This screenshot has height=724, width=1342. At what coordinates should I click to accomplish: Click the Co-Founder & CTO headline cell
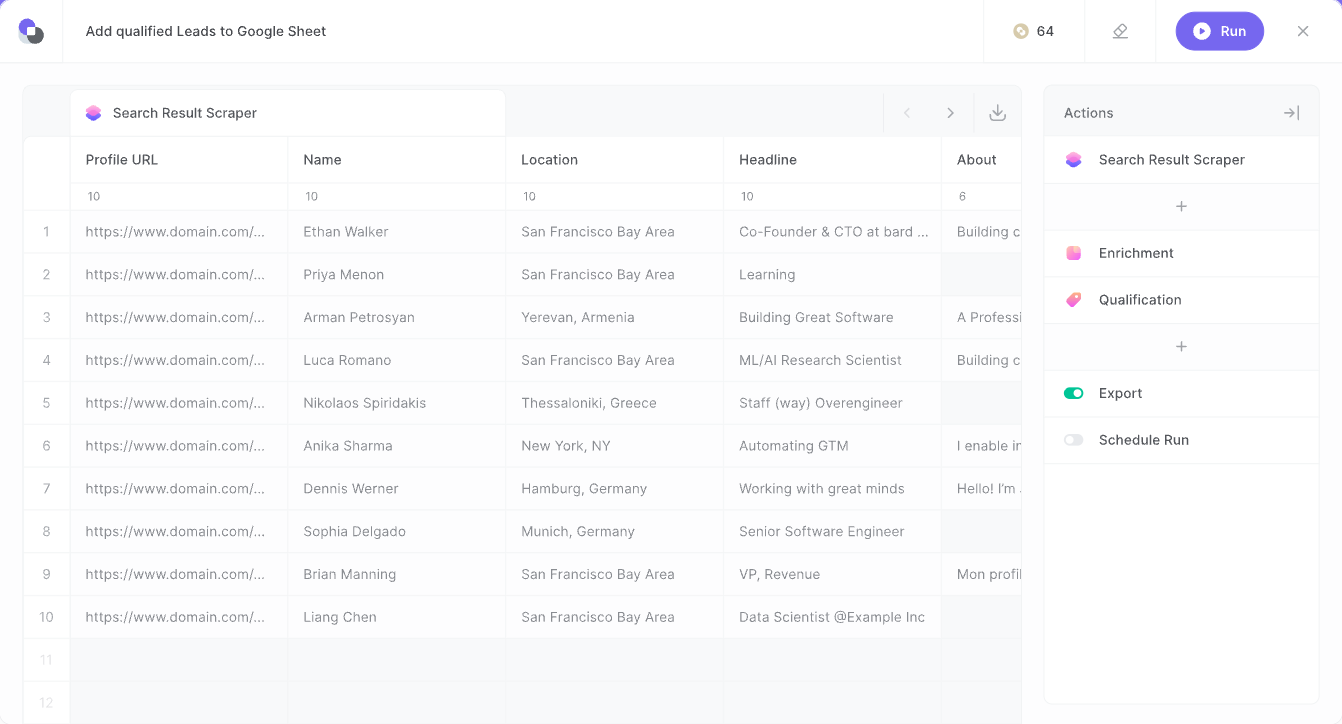833,232
